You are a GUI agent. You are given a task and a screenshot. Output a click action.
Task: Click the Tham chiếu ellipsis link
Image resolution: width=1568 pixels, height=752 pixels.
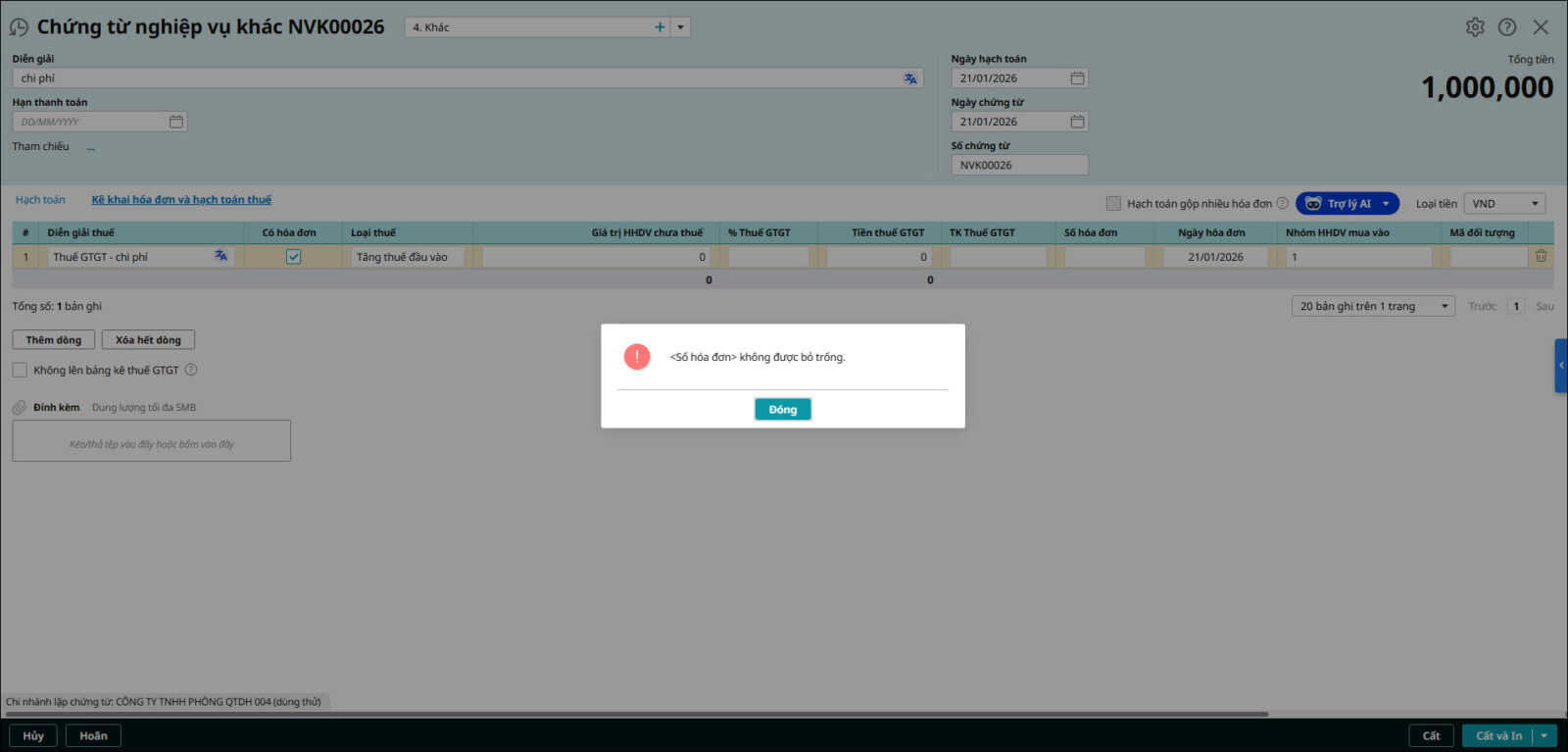pos(91,147)
